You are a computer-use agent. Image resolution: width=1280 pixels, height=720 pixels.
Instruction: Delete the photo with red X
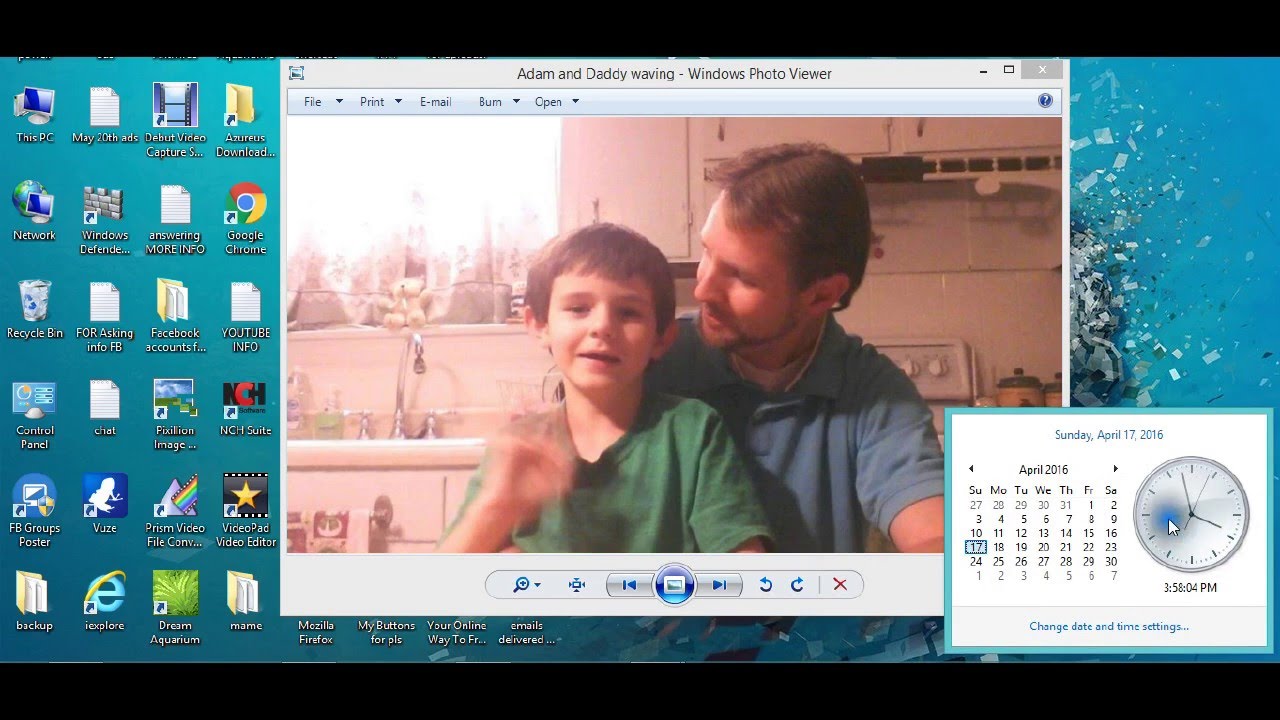pos(840,585)
